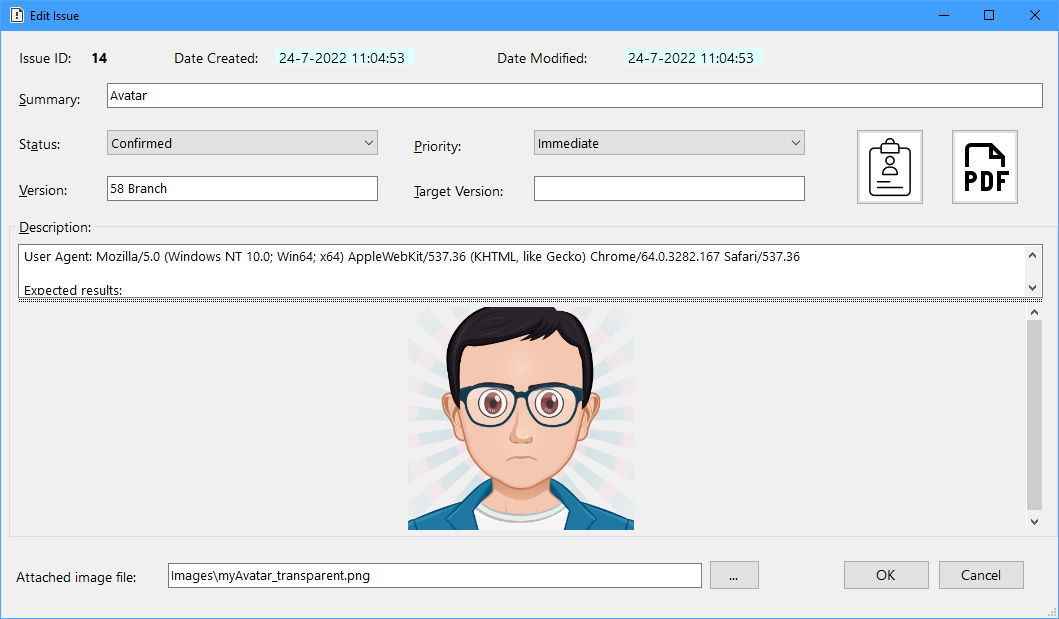Click the Attached image file label
The height and width of the screenshot is (619, 1059).
tap(76, 577)
